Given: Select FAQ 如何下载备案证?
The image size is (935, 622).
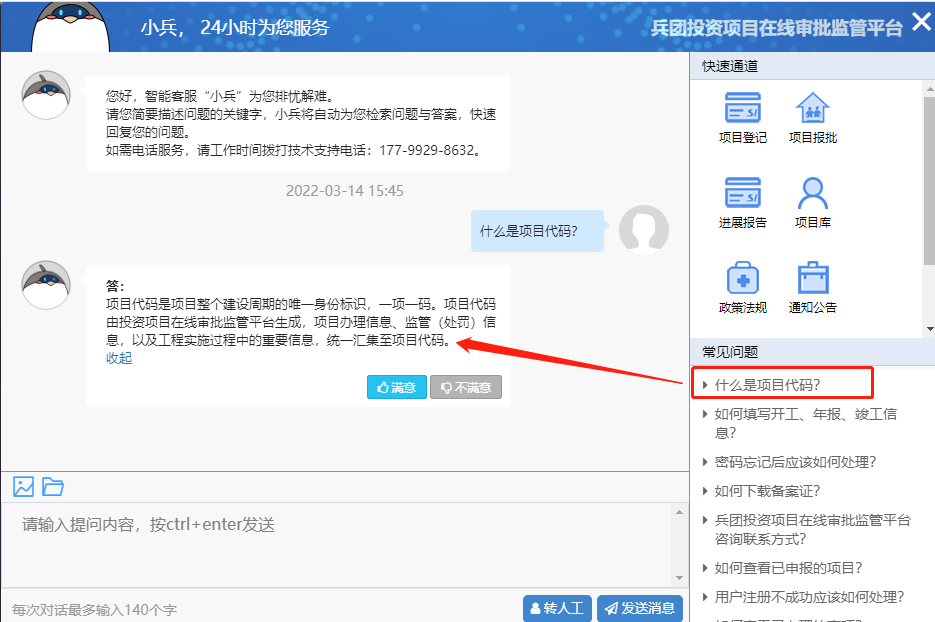Looking at the screenshot, I should coord(767,491).
